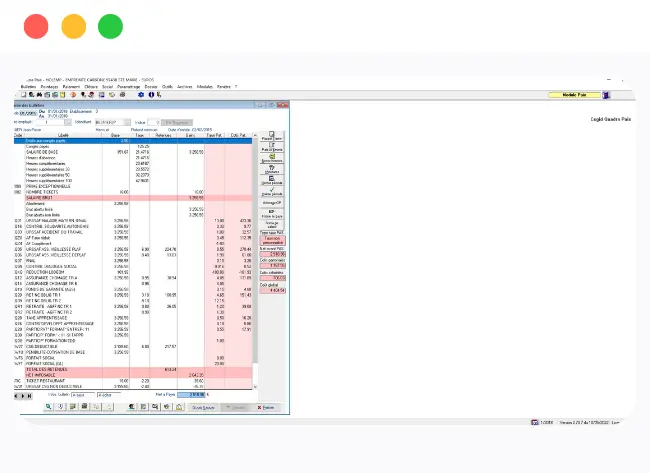Click the orange round icon in main toolbar
Viewport: 650px width, 473px height.
73,95
